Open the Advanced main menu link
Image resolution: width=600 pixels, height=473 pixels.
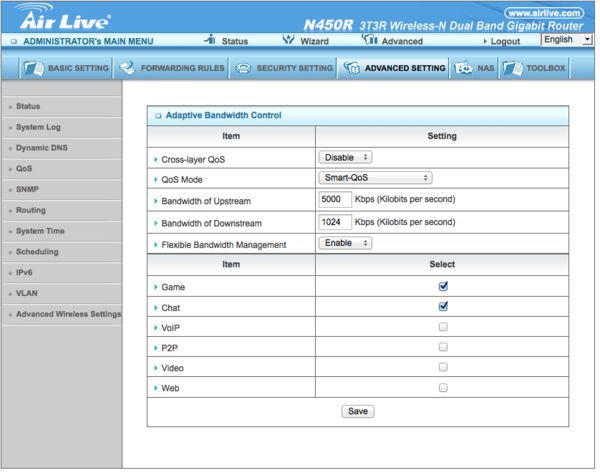click(x=402, y=41)
